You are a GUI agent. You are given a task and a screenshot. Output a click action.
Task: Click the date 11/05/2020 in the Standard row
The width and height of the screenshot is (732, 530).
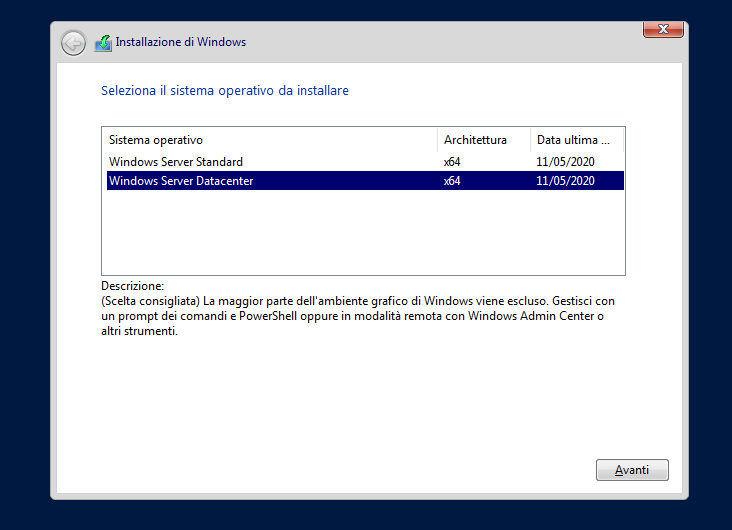click(x=565, y=162)
